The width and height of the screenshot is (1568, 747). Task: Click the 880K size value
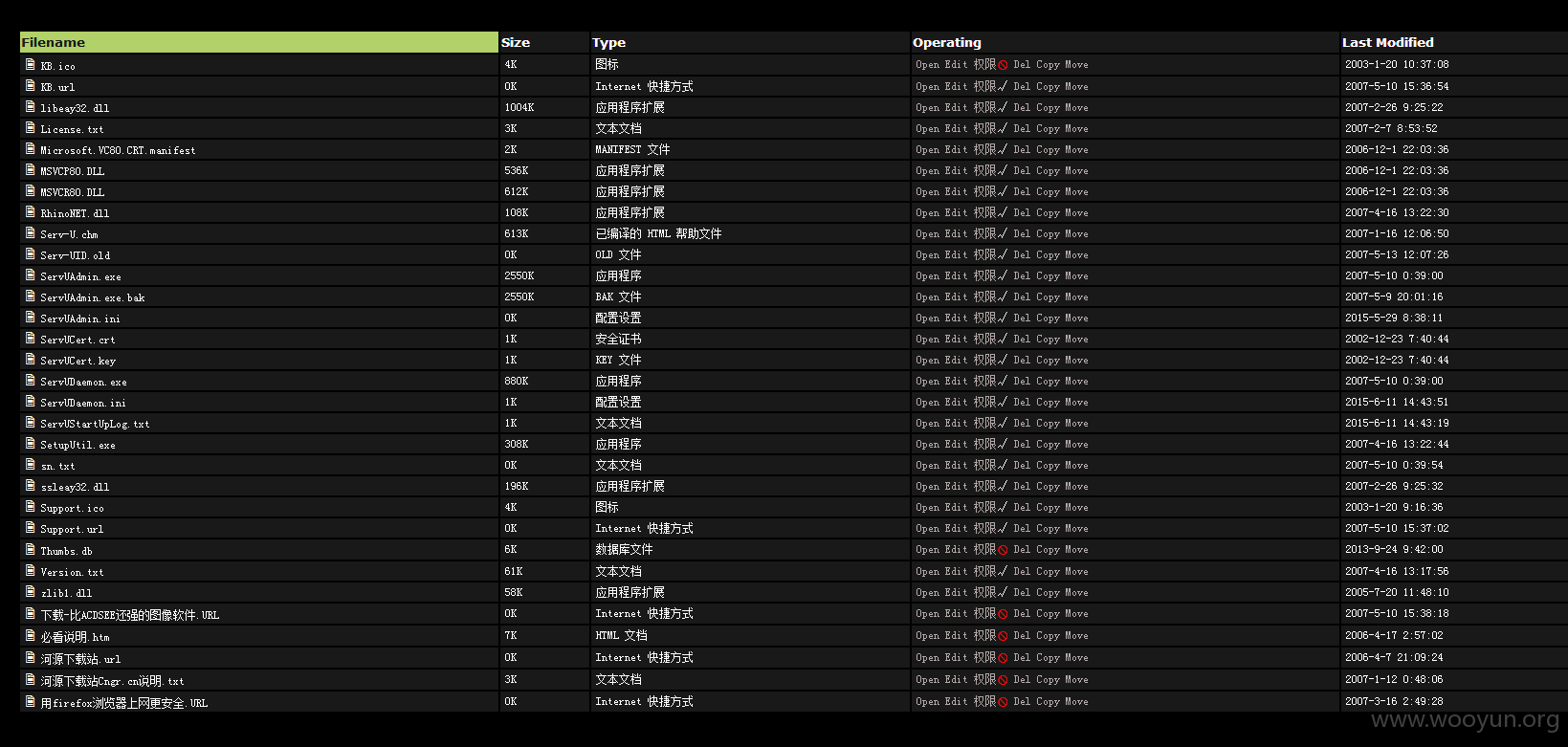click(x=517, y=381)
